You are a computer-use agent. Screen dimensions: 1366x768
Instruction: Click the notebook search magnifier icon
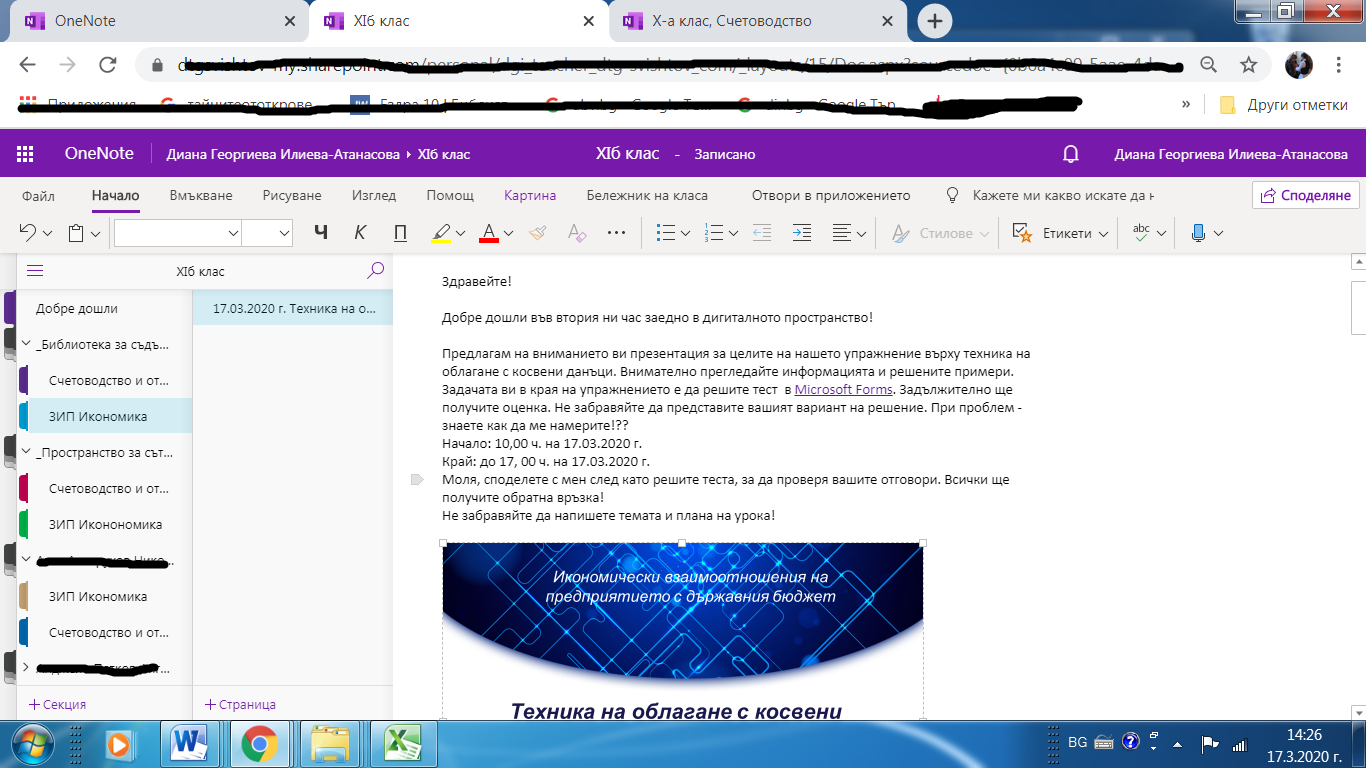coord(375,270)
